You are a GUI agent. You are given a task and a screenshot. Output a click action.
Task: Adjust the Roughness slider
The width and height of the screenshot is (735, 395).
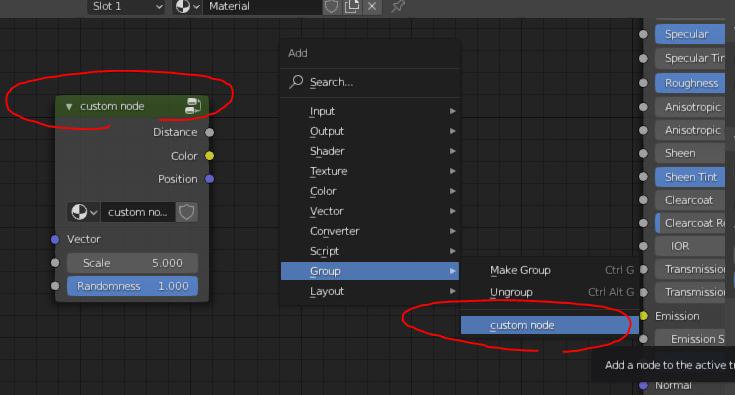tap(690, 83)
